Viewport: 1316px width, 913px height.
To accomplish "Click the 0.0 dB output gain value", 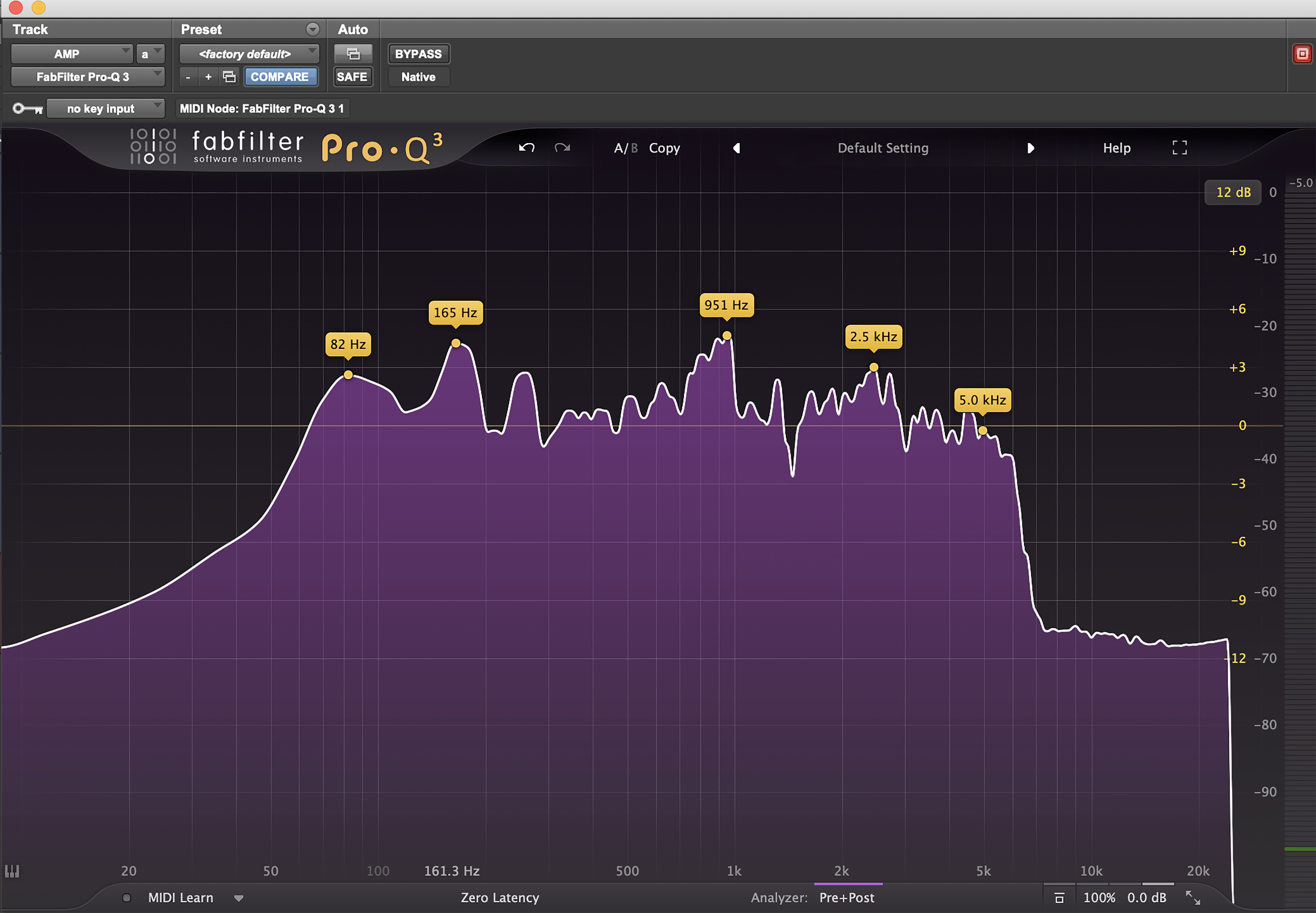I will [1147, 897].
